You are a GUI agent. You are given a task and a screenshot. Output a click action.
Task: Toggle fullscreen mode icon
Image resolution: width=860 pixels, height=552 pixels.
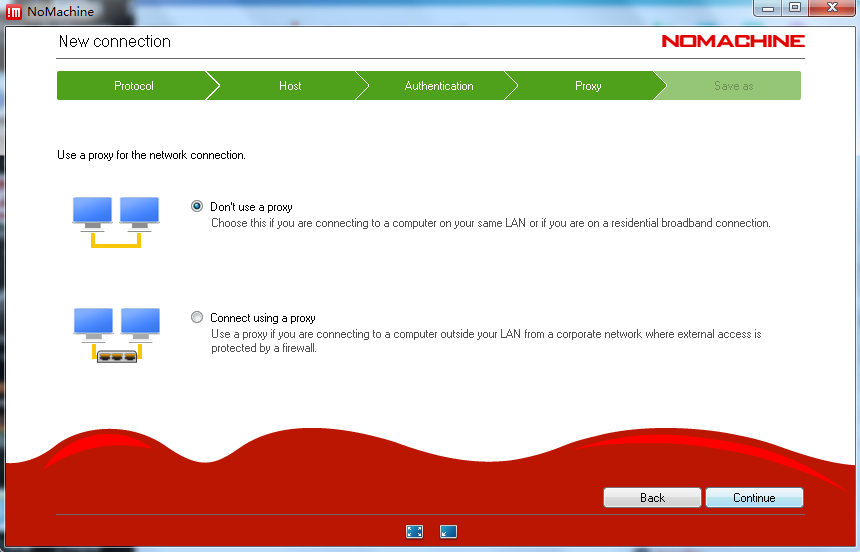point(415,531)
